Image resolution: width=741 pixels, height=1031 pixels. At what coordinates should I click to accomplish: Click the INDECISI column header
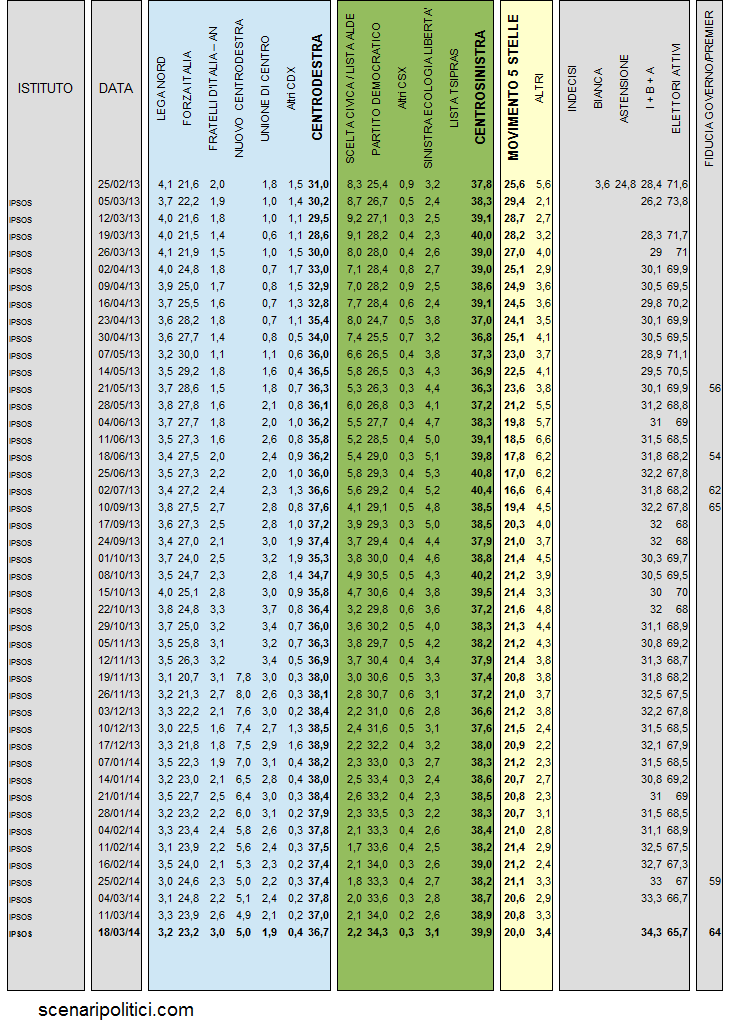(572, 88)
